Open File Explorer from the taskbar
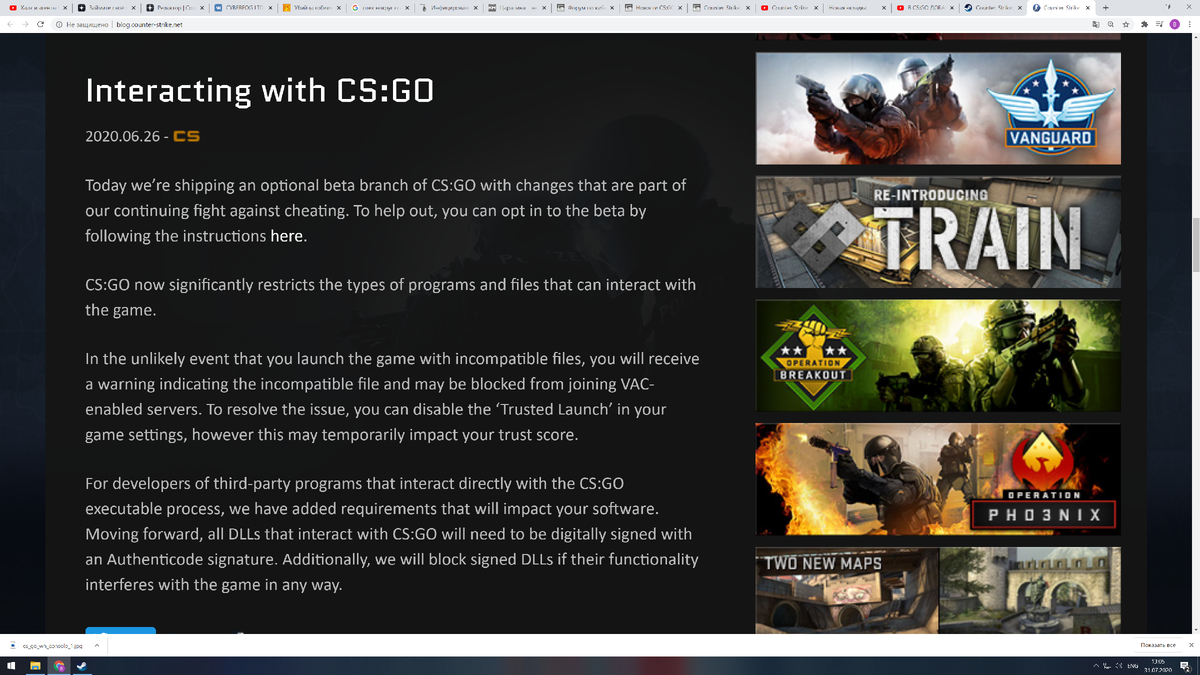The width and height of the screenshot is (1200, 675). [x=35, y=666]
